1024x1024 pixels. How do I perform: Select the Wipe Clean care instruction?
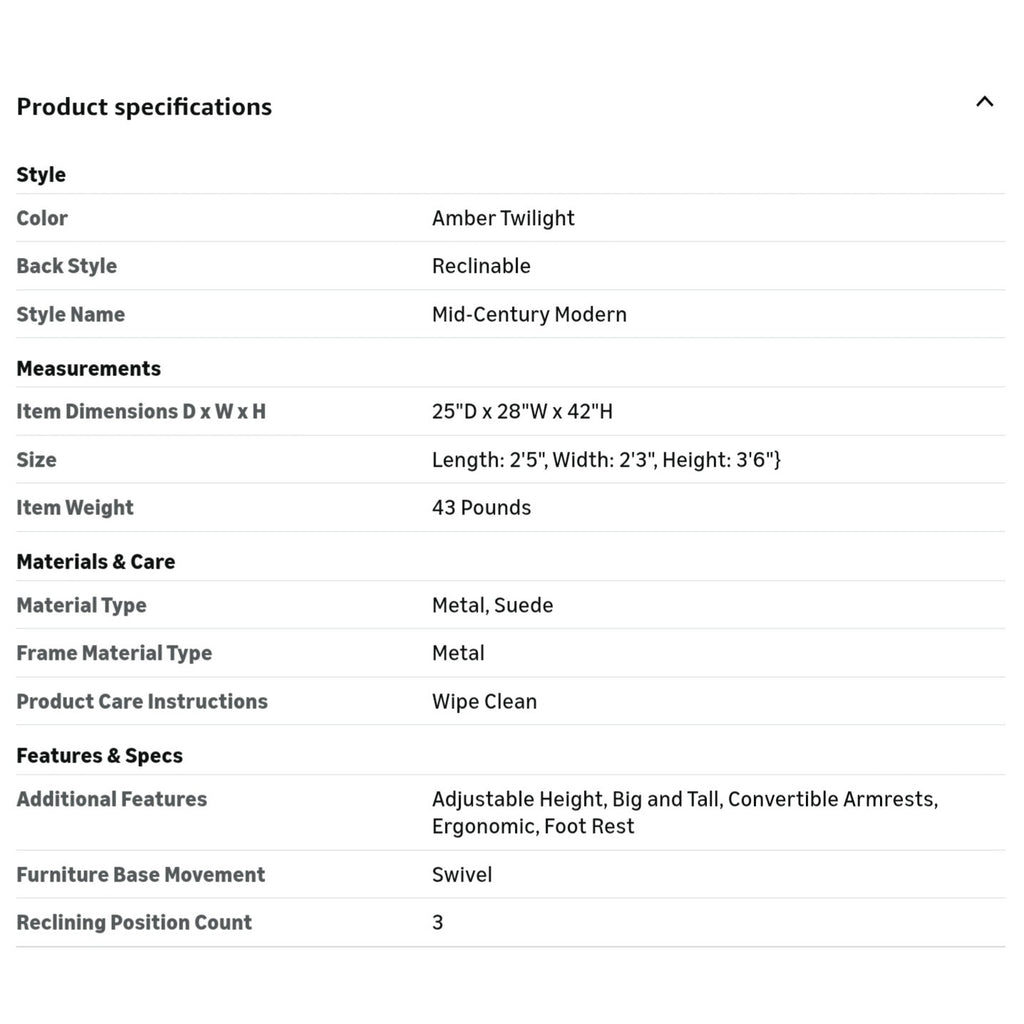[x=484, y=701]
